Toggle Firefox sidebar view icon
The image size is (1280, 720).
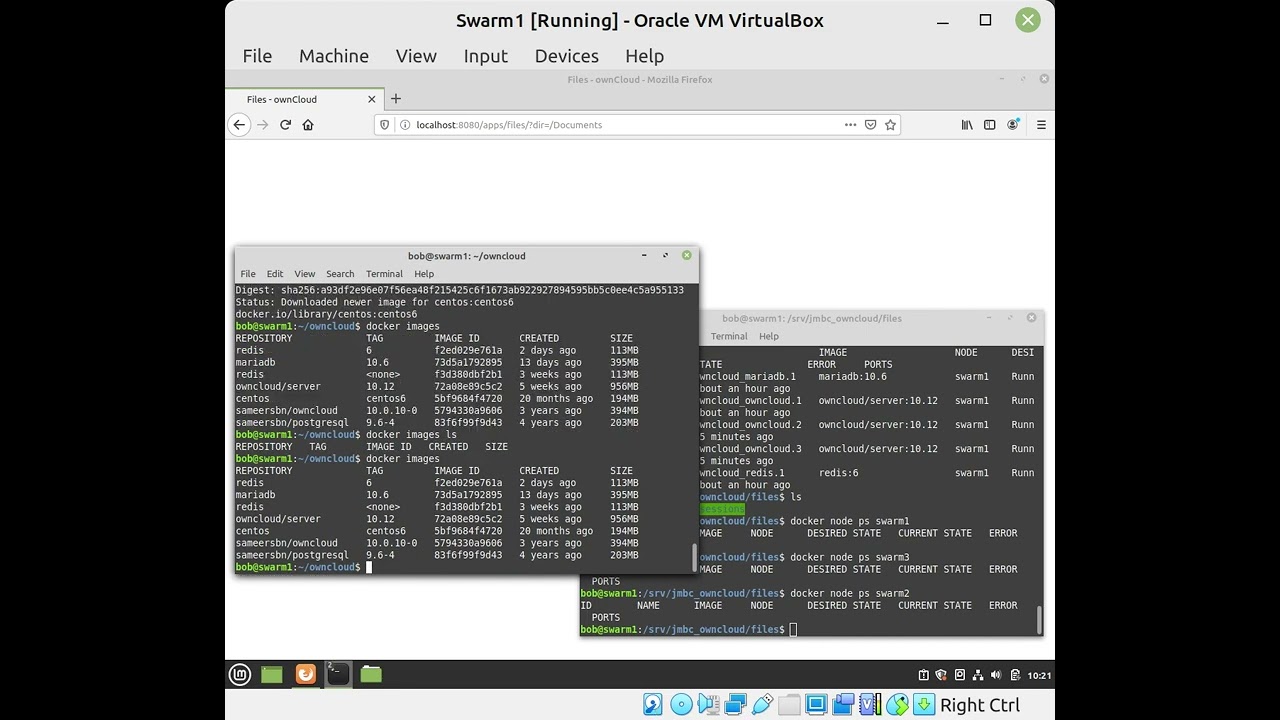click(990, 125)
